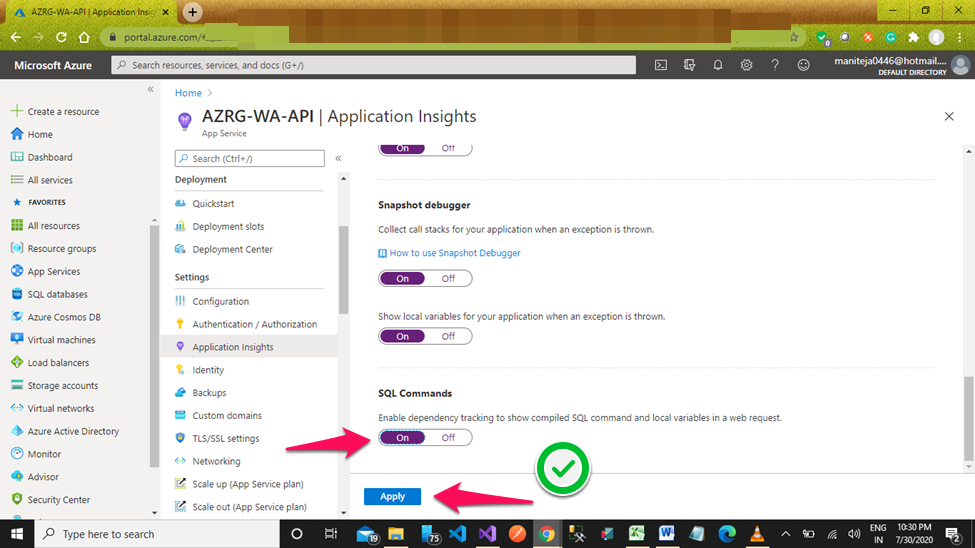Open a new browser tab

(x=193, y=12)
